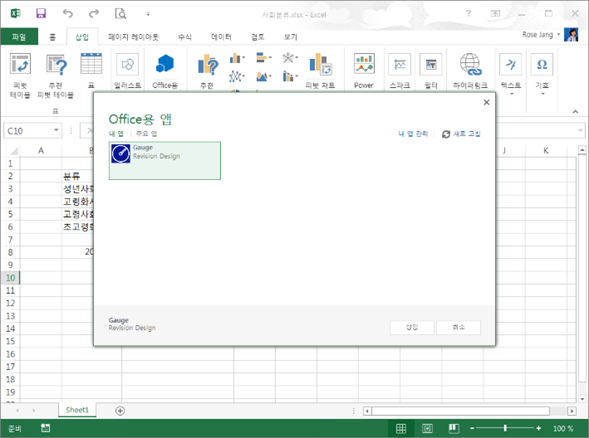Open the Name Box dropdown arrow
589x438 pixels.
[56, 130]
